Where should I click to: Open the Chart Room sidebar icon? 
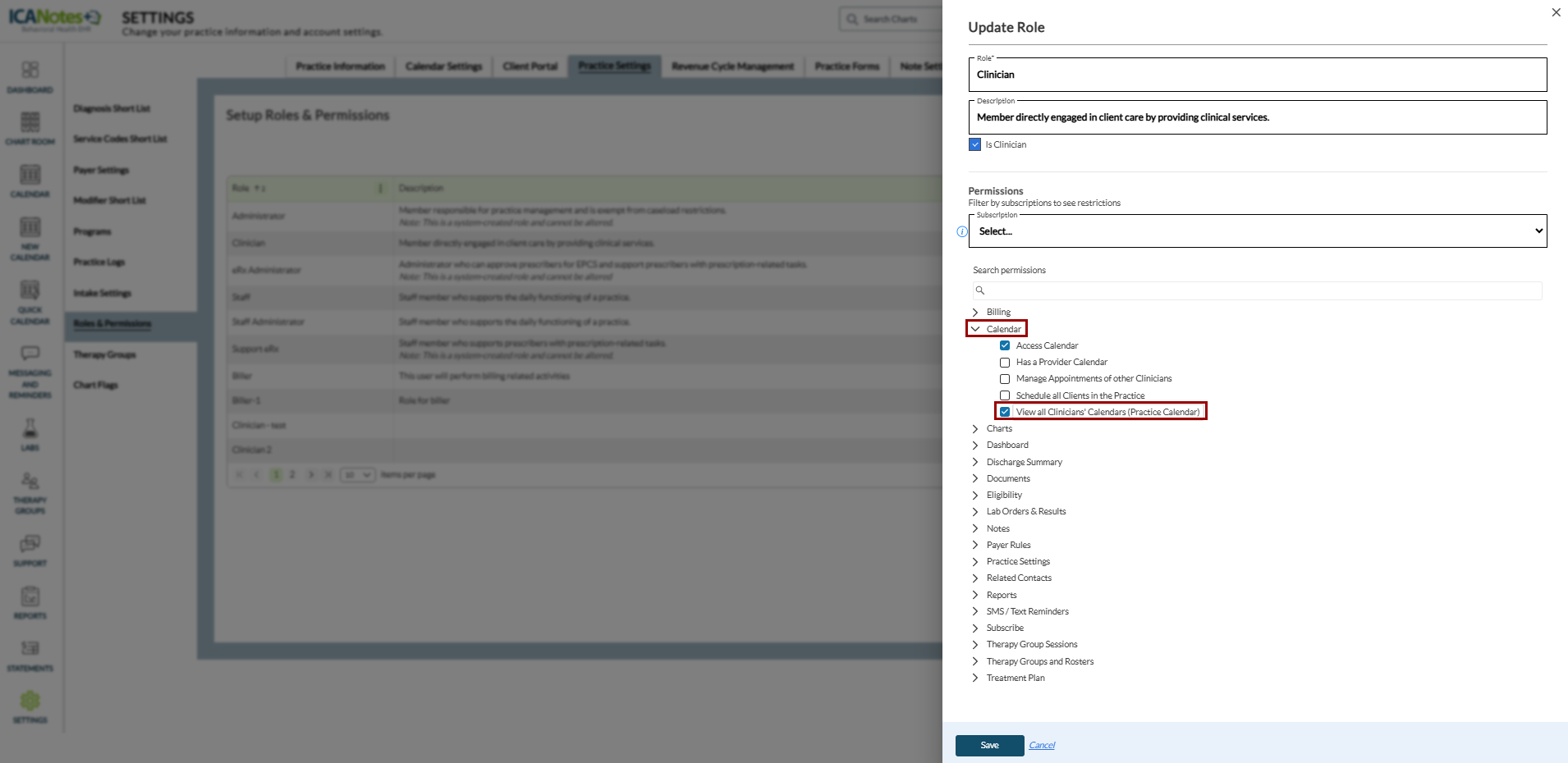(30, 128)
